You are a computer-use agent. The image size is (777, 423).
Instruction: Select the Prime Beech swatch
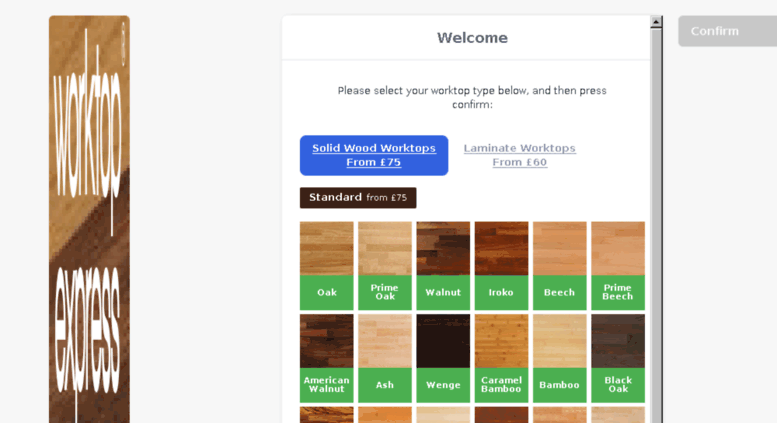coord(618,265)
